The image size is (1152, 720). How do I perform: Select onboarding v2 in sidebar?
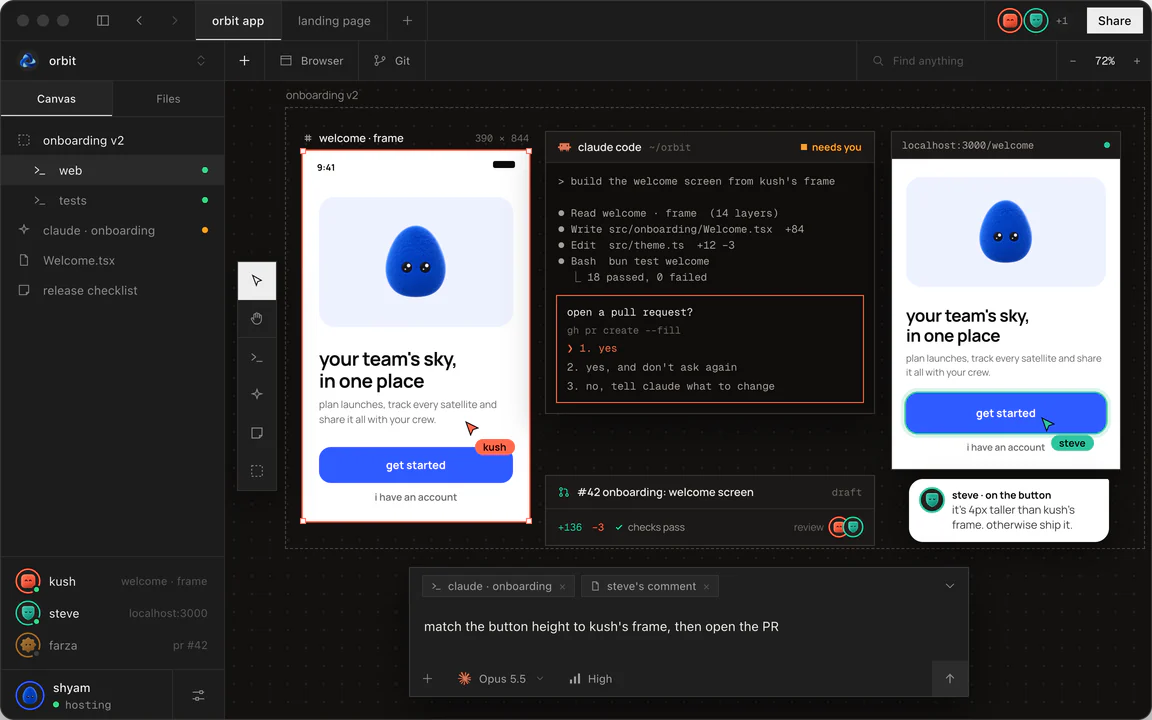point(112,140)
